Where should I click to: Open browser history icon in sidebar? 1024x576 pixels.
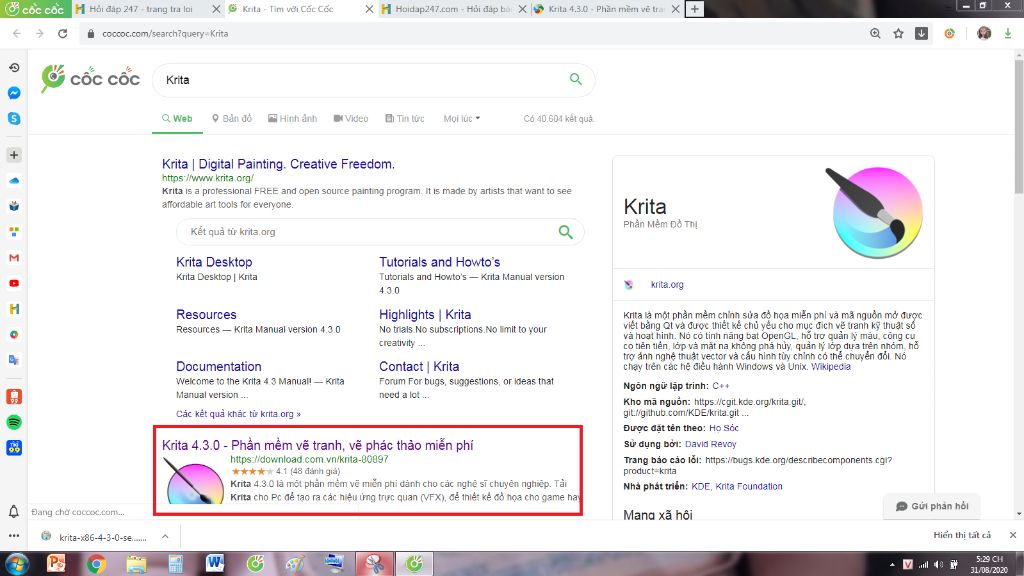click(14, 67)
